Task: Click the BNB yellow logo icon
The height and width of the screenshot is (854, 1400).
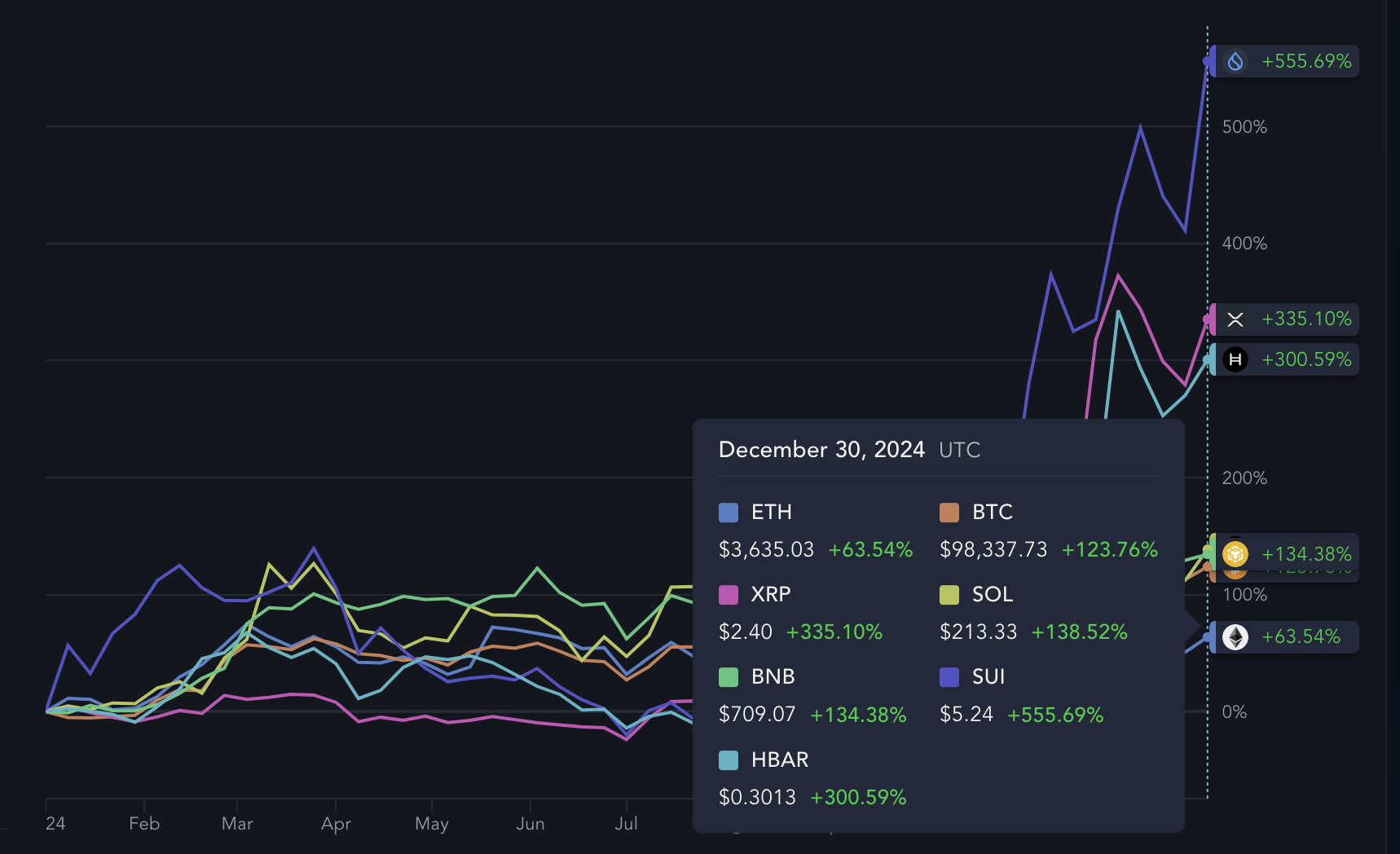Action: pos(1235,554)
